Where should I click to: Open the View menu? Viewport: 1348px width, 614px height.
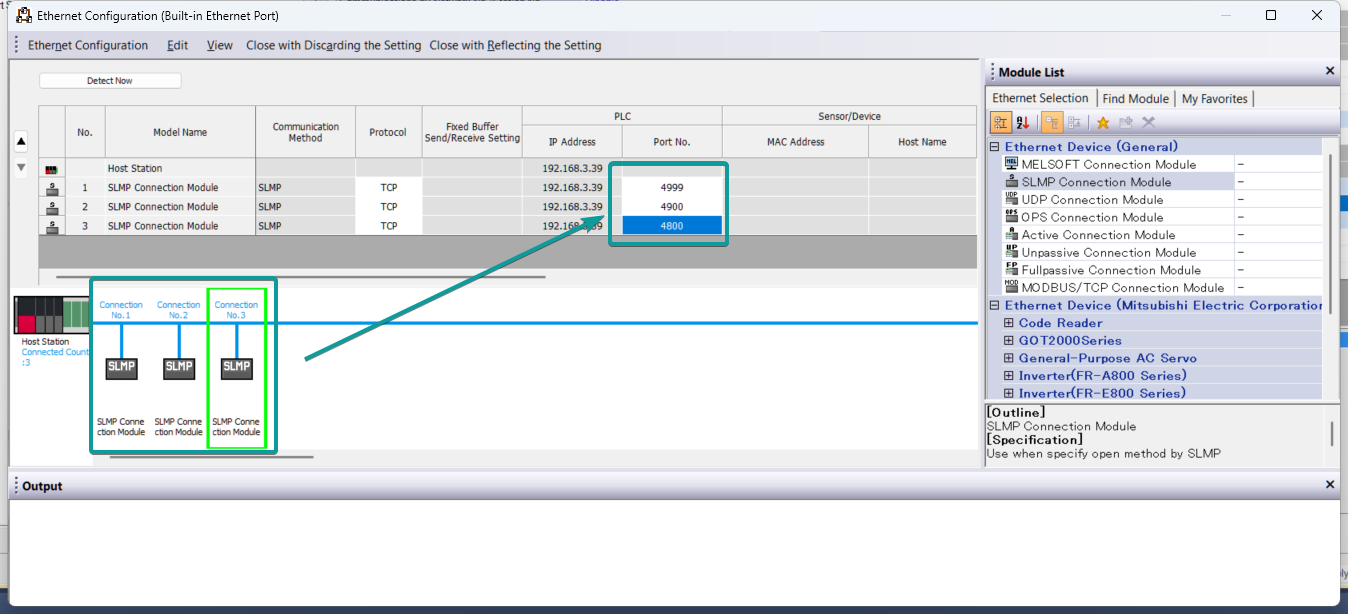coord(220,45)
